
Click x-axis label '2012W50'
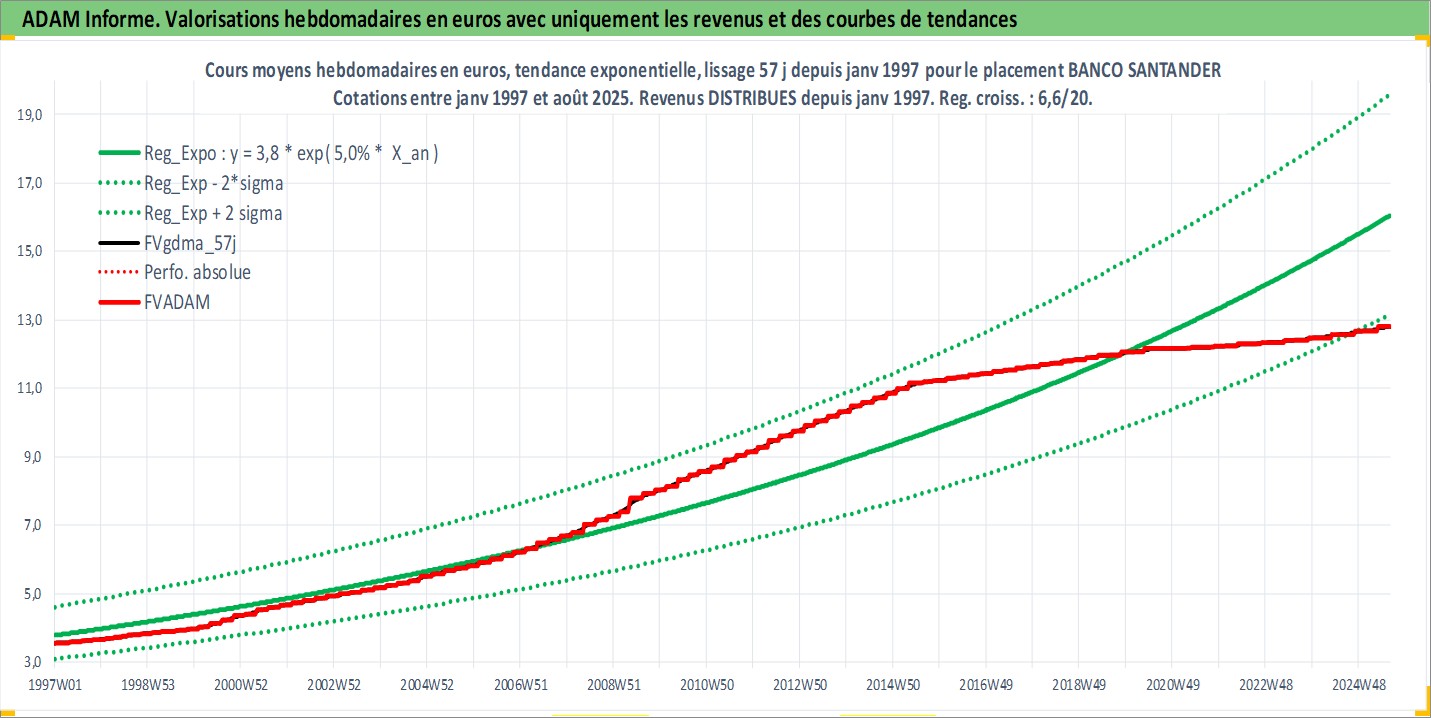[799, 685]
